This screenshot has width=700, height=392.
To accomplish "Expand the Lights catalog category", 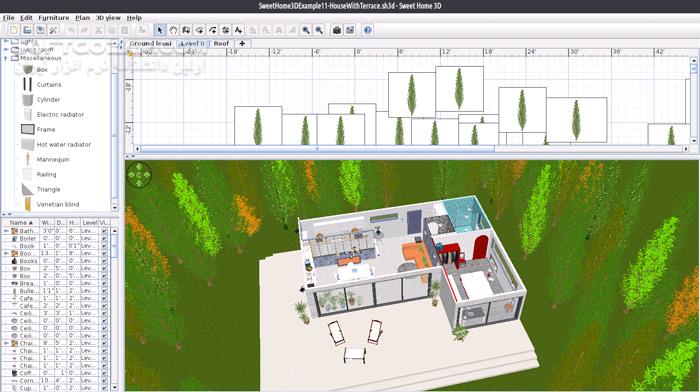I will pos(6,41).
